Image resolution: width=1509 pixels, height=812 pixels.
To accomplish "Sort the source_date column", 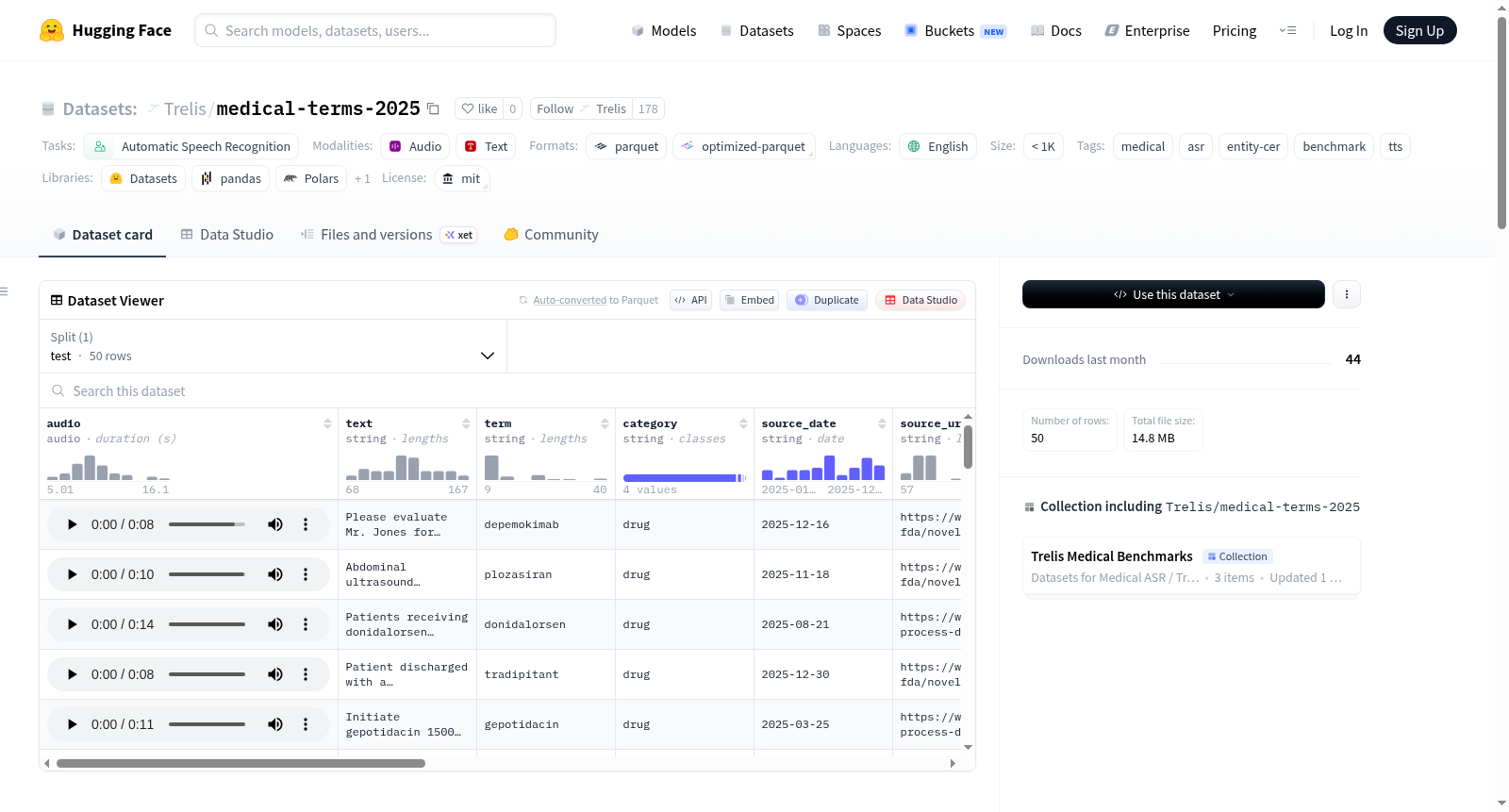I will click(x=882, y=423).
